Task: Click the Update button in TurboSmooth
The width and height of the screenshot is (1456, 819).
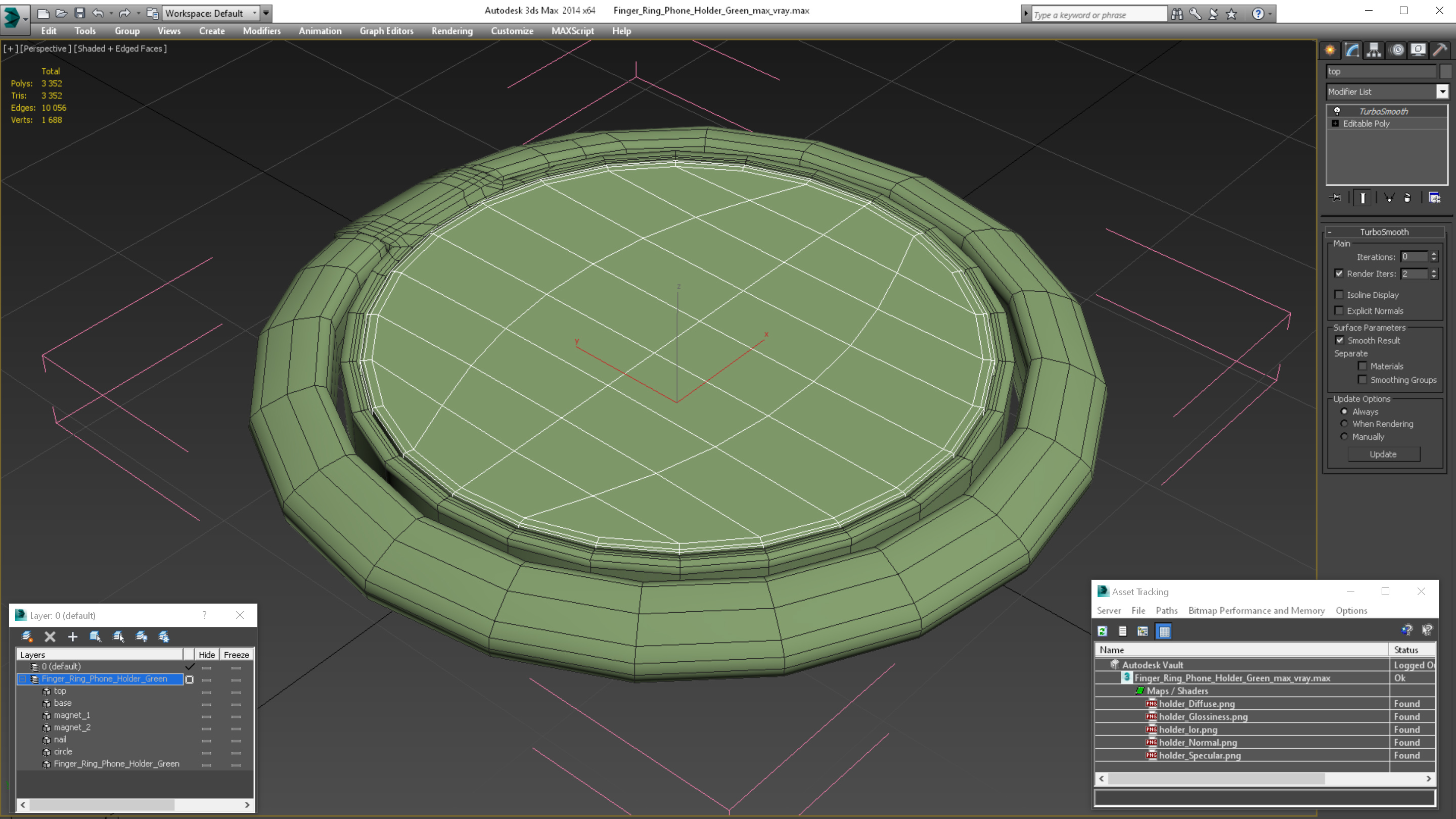Action: pyautogui.click(x=1383, y=454)
